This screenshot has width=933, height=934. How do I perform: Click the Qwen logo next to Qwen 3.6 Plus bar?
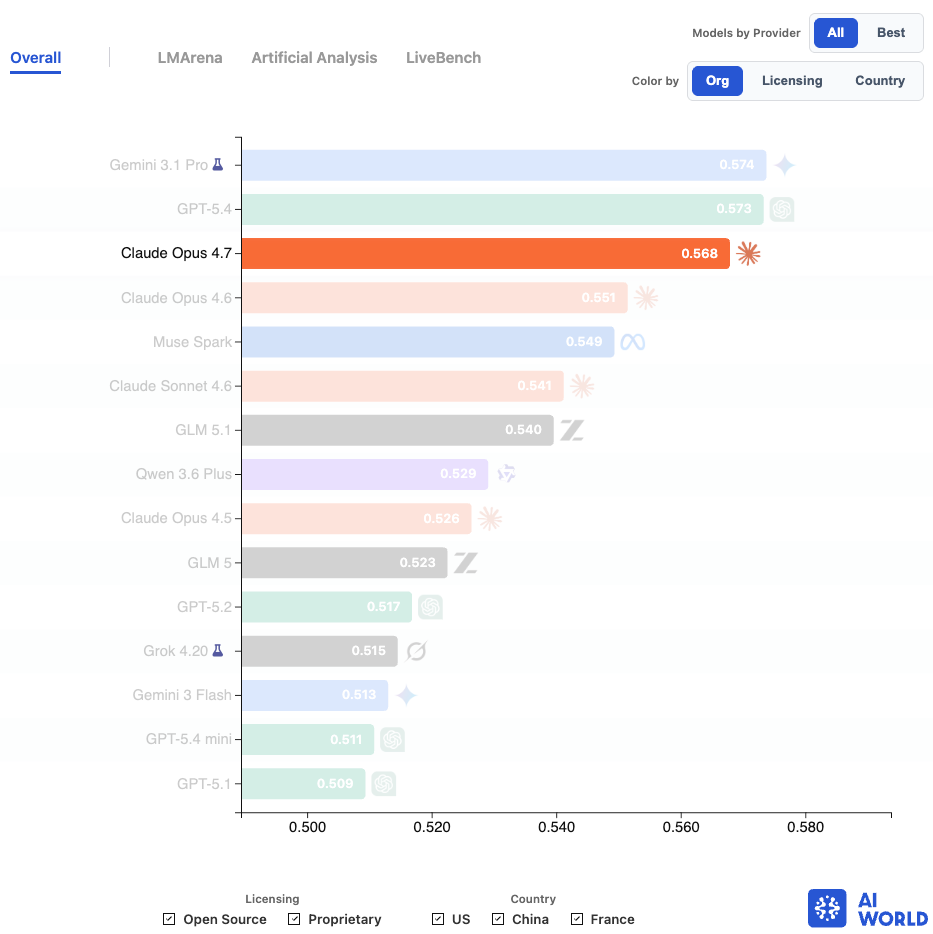tap(506, 474)
